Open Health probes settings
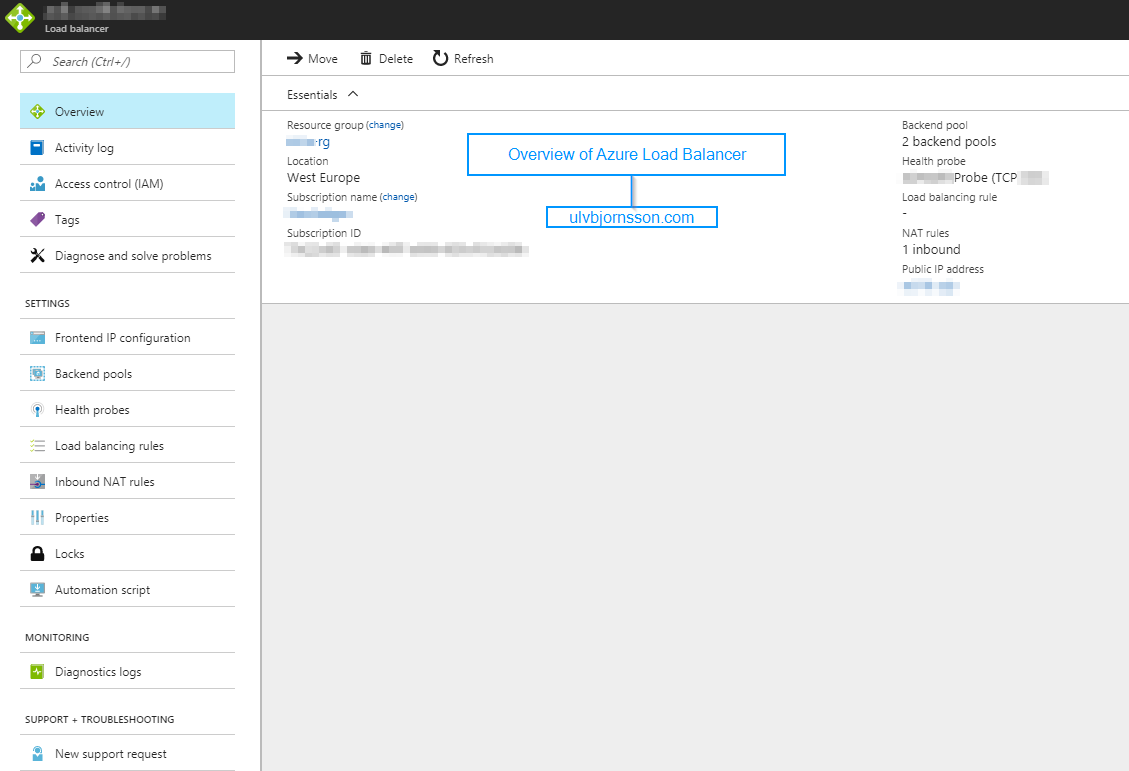This screenshot has height=771, width=1129. click(127, 410)
